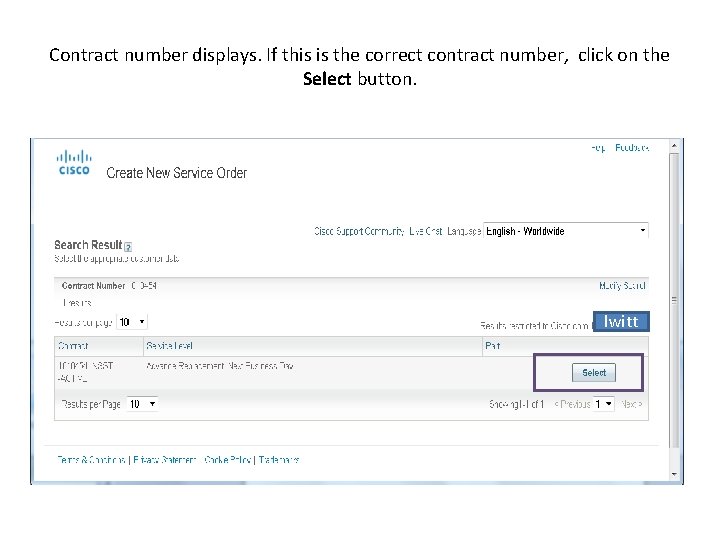The width and height of the screenshot is (720, 540).
Task: Click the Next pagination link
Action: coord(631,404)
